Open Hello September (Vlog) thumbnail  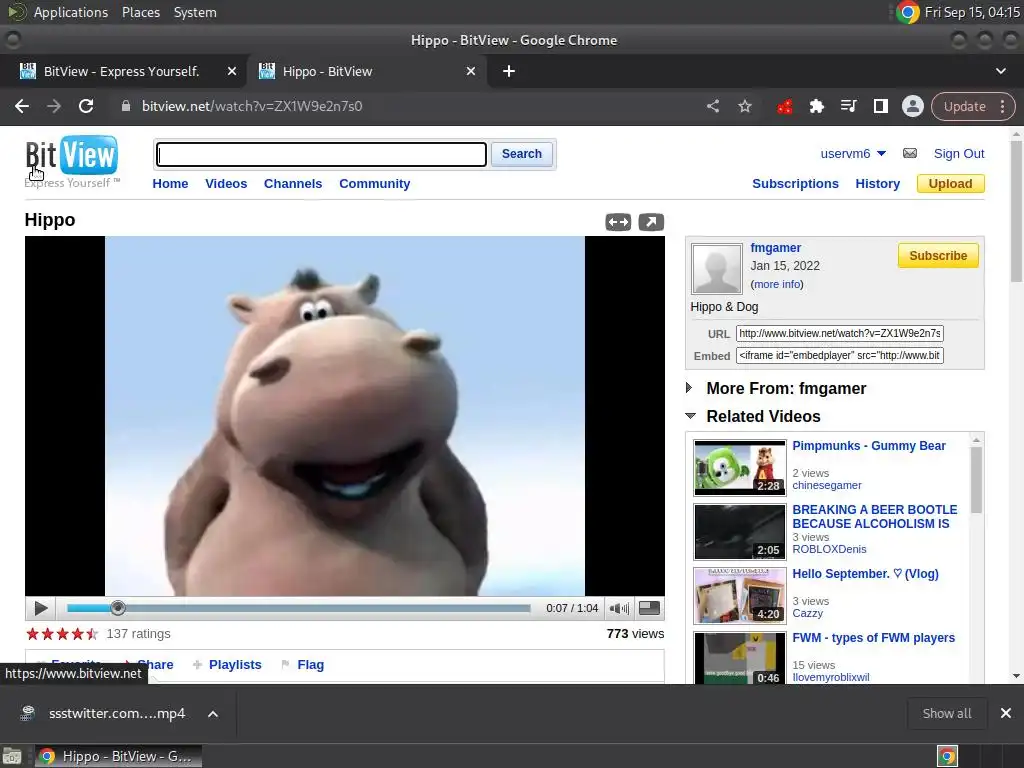point(739,596)
